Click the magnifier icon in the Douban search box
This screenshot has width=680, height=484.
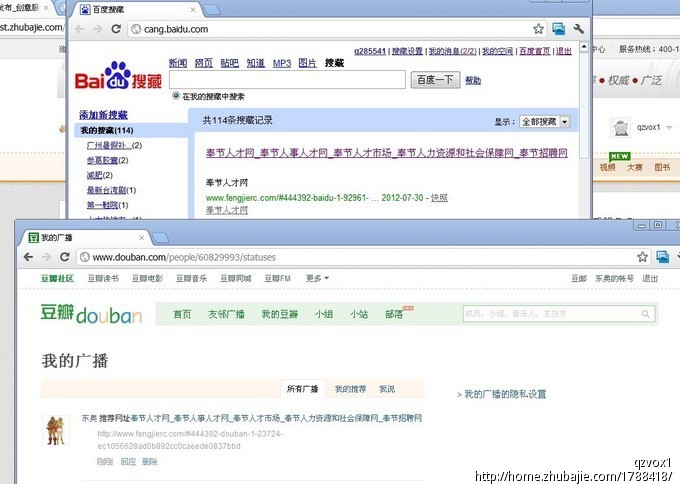(645, 314)
